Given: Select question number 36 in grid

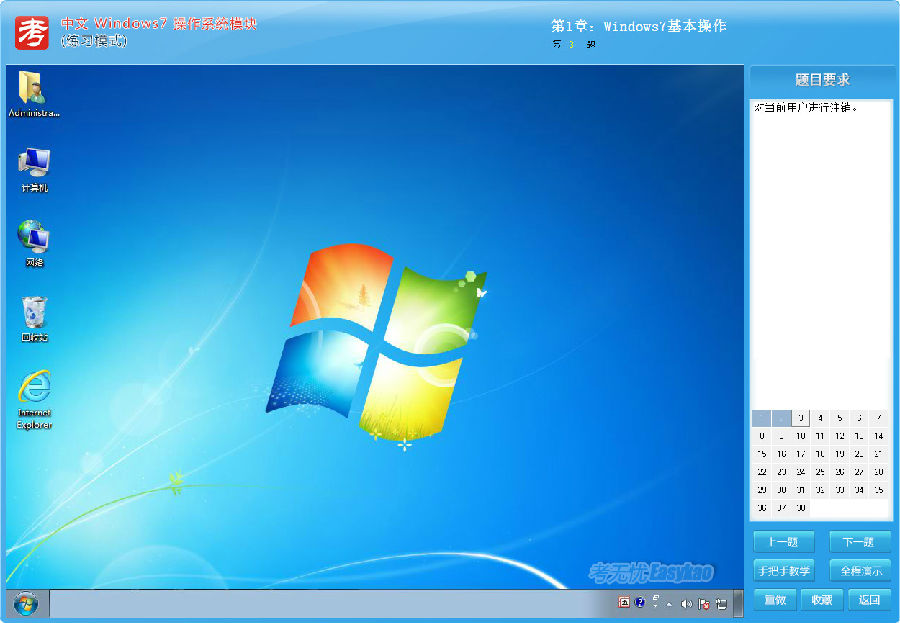Looking at the screenshot, I should point(762,508).
